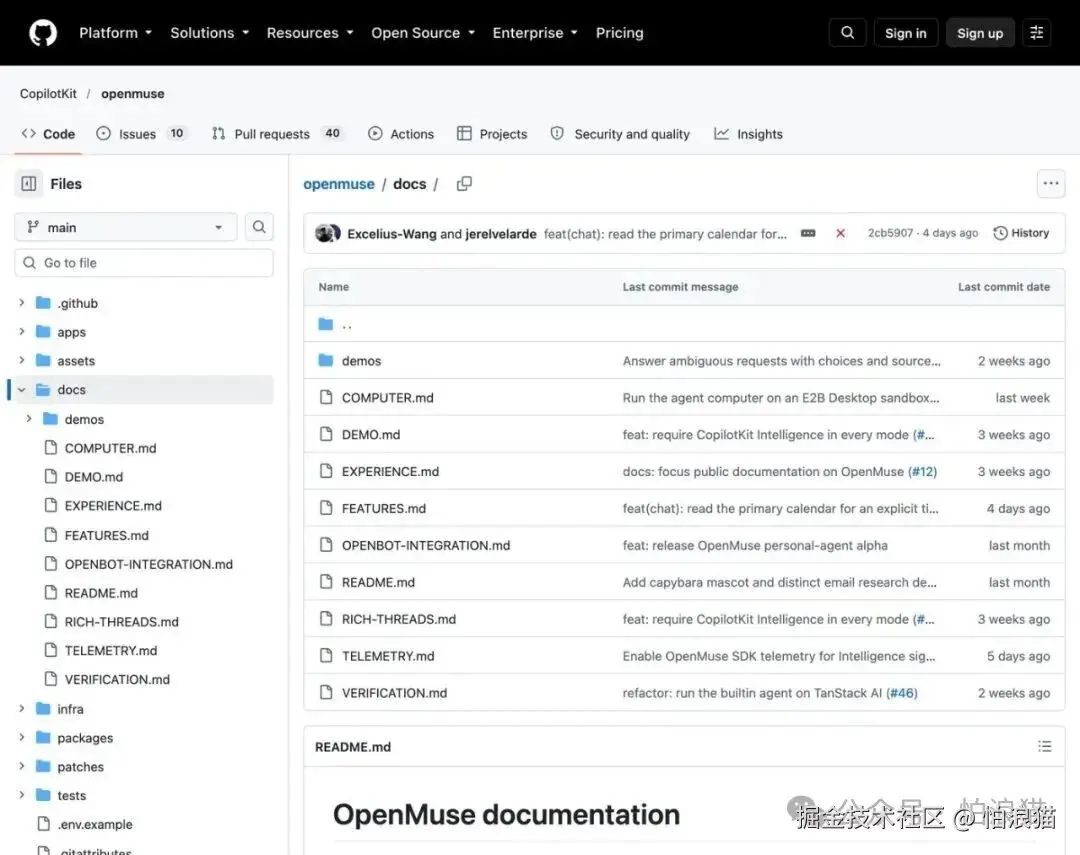1080x855 pixels.
Task: Expand the packages folder chevron
Action: point(21,738)
